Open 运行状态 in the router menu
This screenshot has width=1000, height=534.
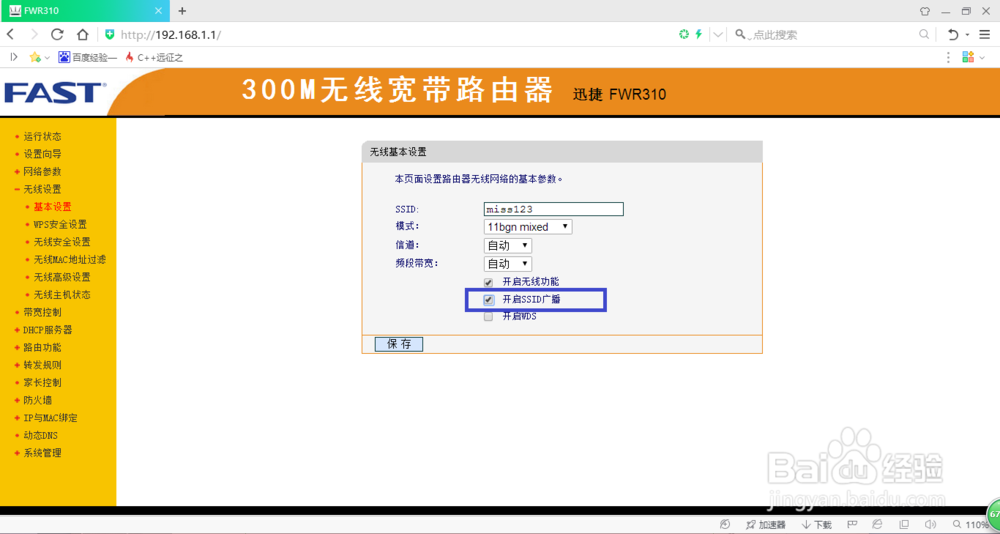click(42, 137)
